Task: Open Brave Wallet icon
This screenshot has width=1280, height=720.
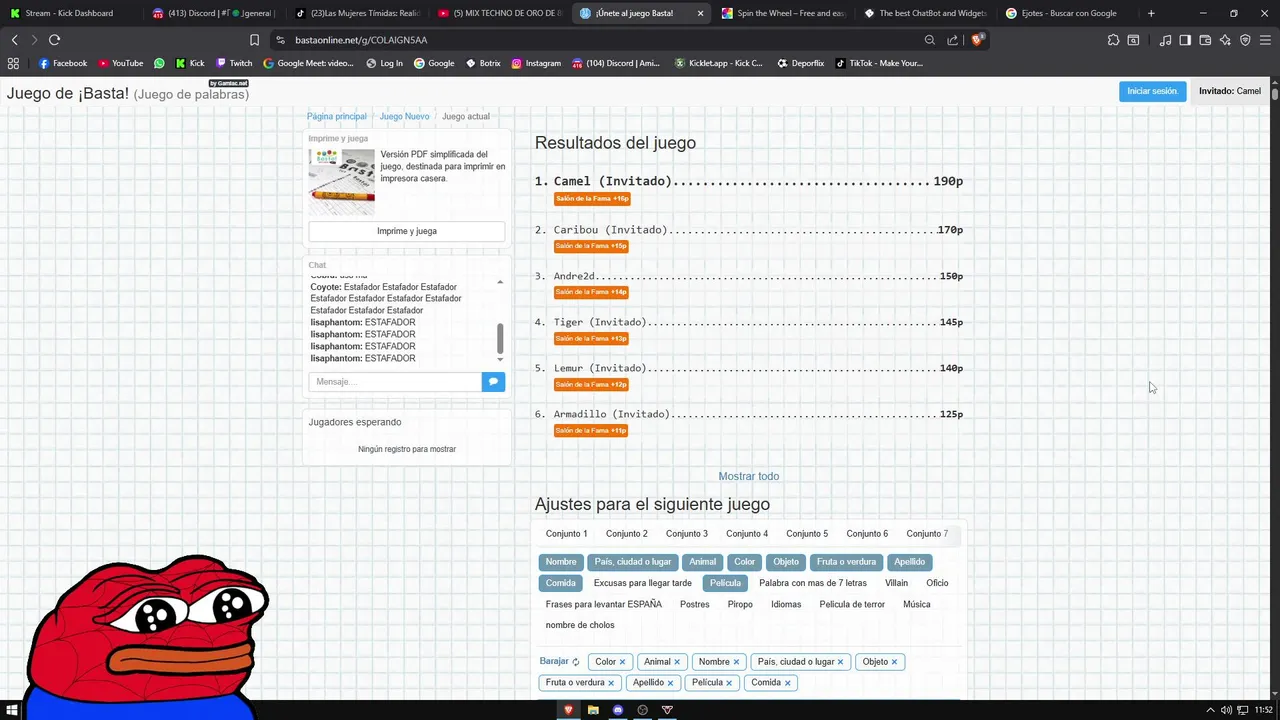Action: pyautogui.click(x=1205, y=40)
